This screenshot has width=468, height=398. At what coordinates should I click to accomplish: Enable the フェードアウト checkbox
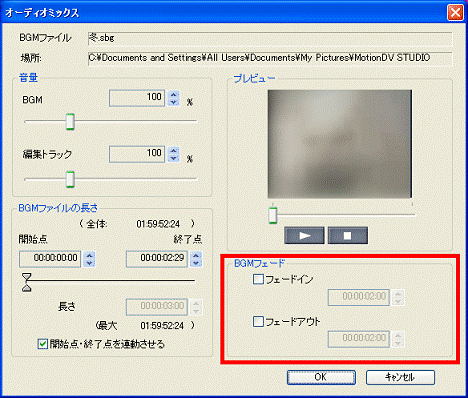(x=258, y=322)
